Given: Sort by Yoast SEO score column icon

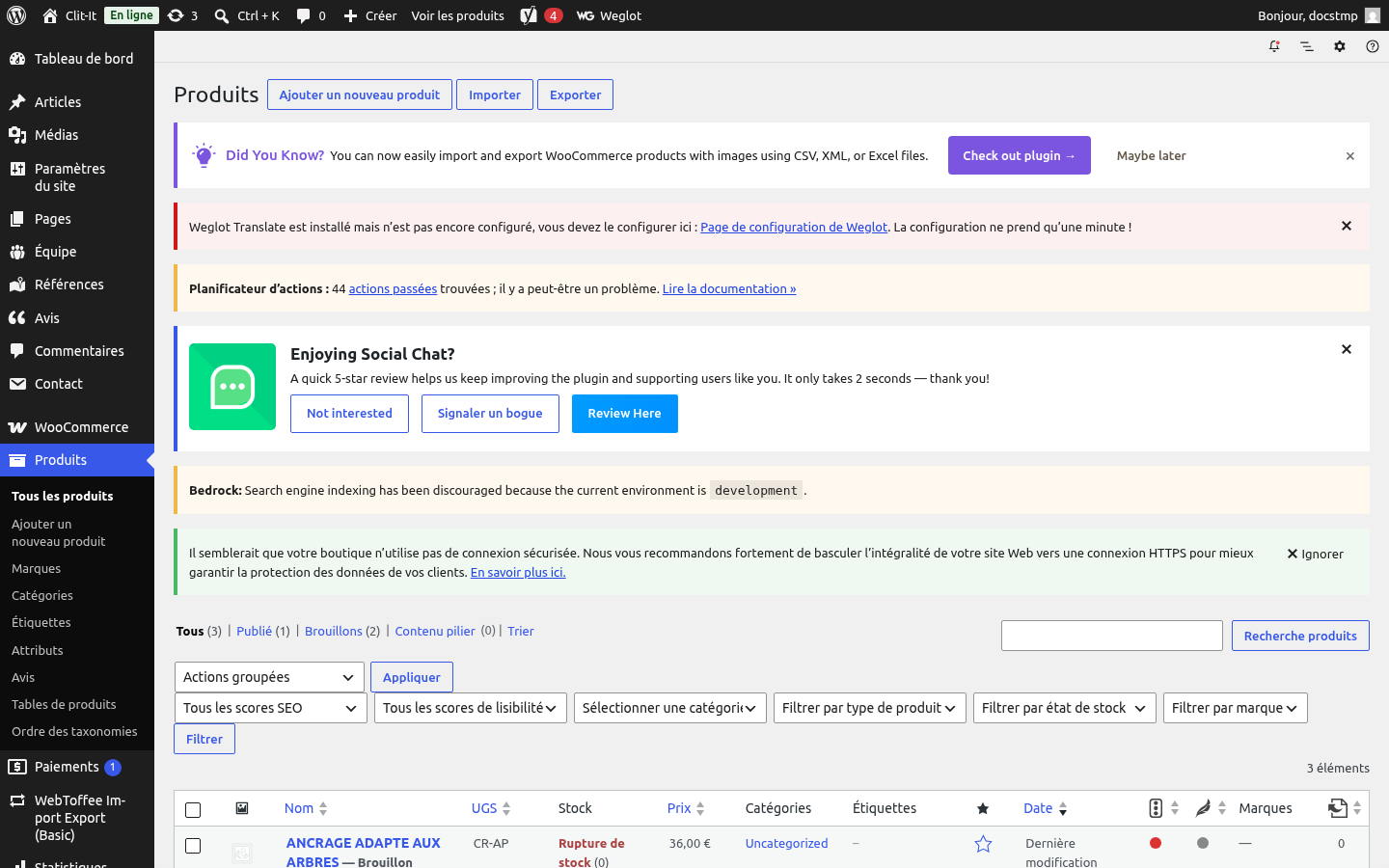Looking at the screenshot, I should click(x=1163, y=808).
